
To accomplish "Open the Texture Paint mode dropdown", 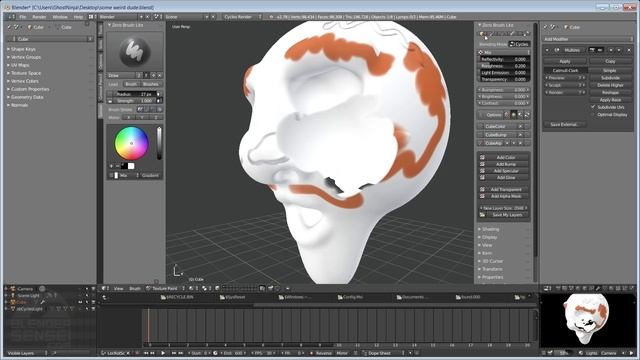I will pos(165,289).
